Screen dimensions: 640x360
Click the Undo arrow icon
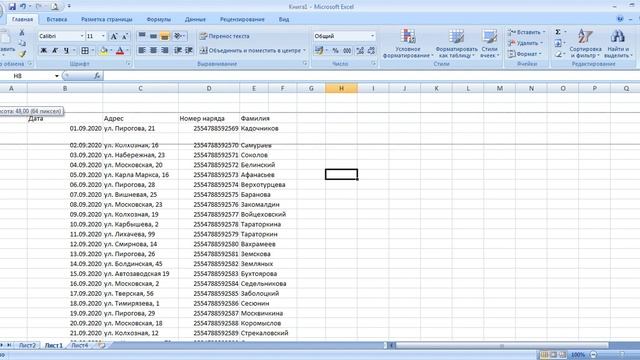click(x=23, y=7)
